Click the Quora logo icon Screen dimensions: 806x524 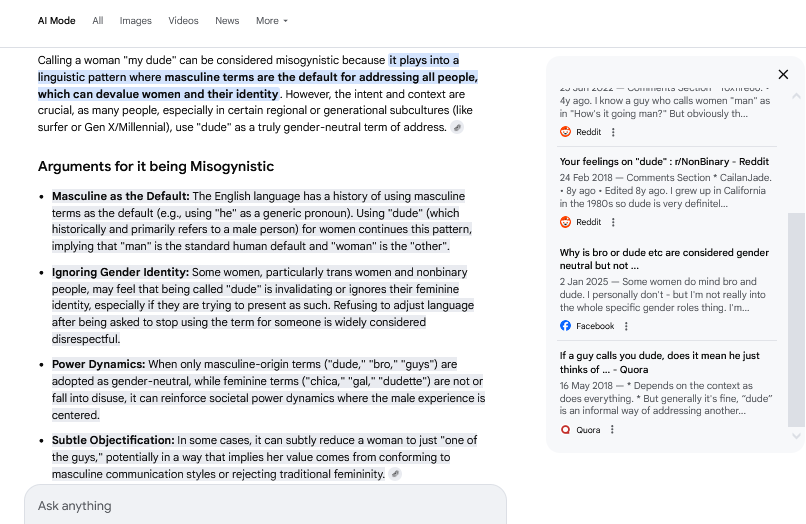click(565, 429)
